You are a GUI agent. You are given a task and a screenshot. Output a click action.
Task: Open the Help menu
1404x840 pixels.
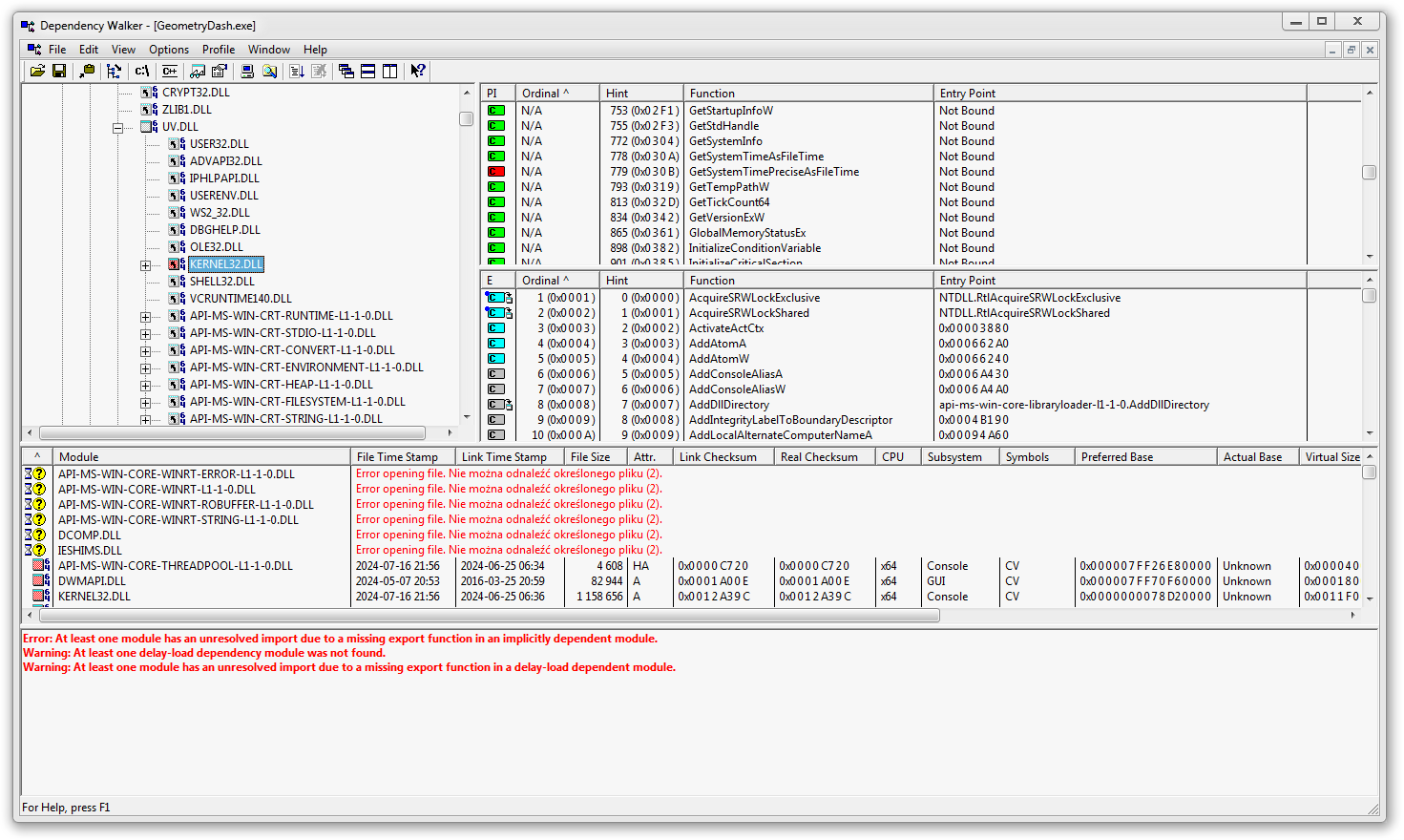pyautogui.click(x=315, y=50)
